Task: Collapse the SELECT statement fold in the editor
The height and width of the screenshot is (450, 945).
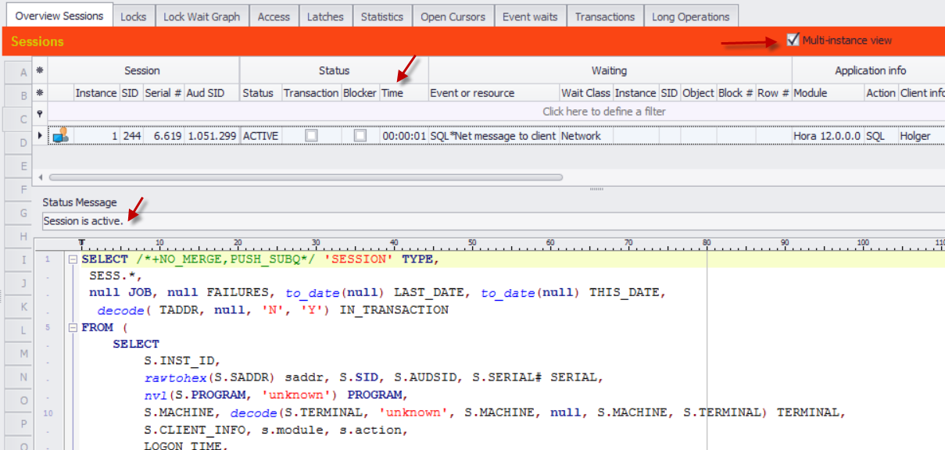Action: 74,260
